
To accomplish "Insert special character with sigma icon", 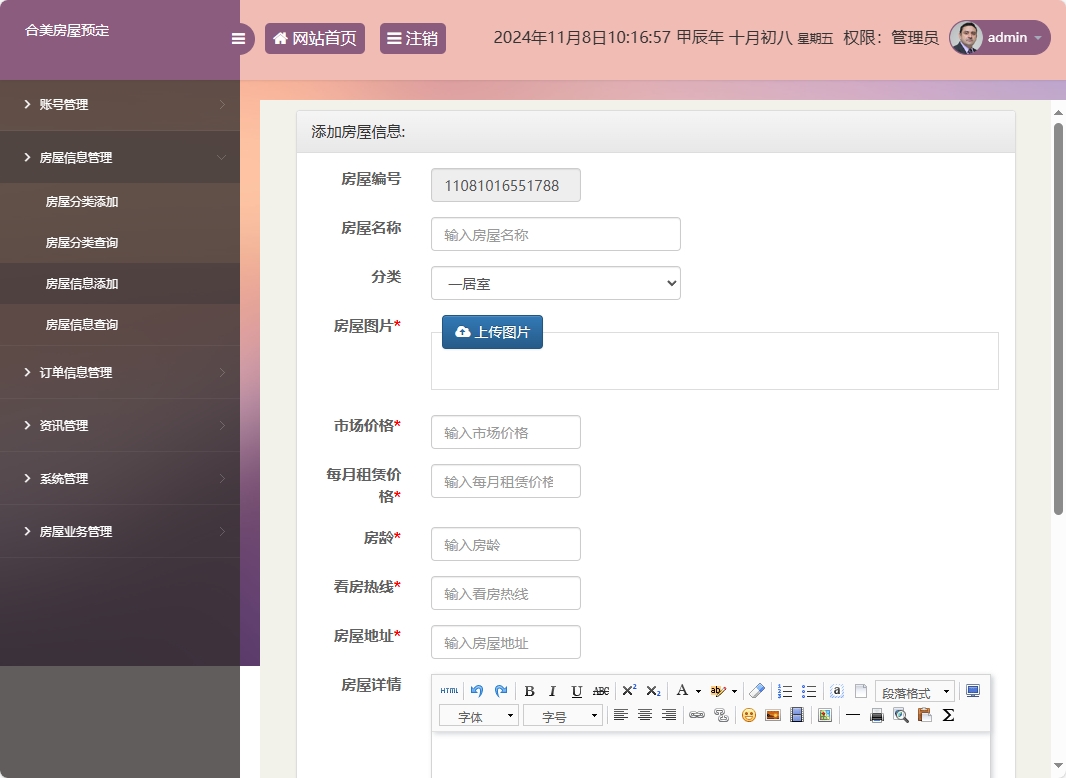I will (948, 715).
